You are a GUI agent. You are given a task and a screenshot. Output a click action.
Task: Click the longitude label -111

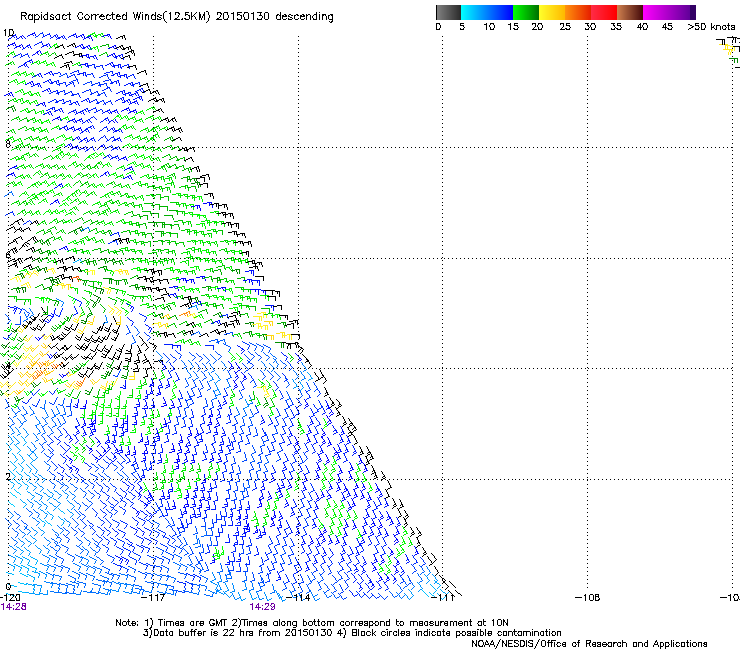pos(443,598)
